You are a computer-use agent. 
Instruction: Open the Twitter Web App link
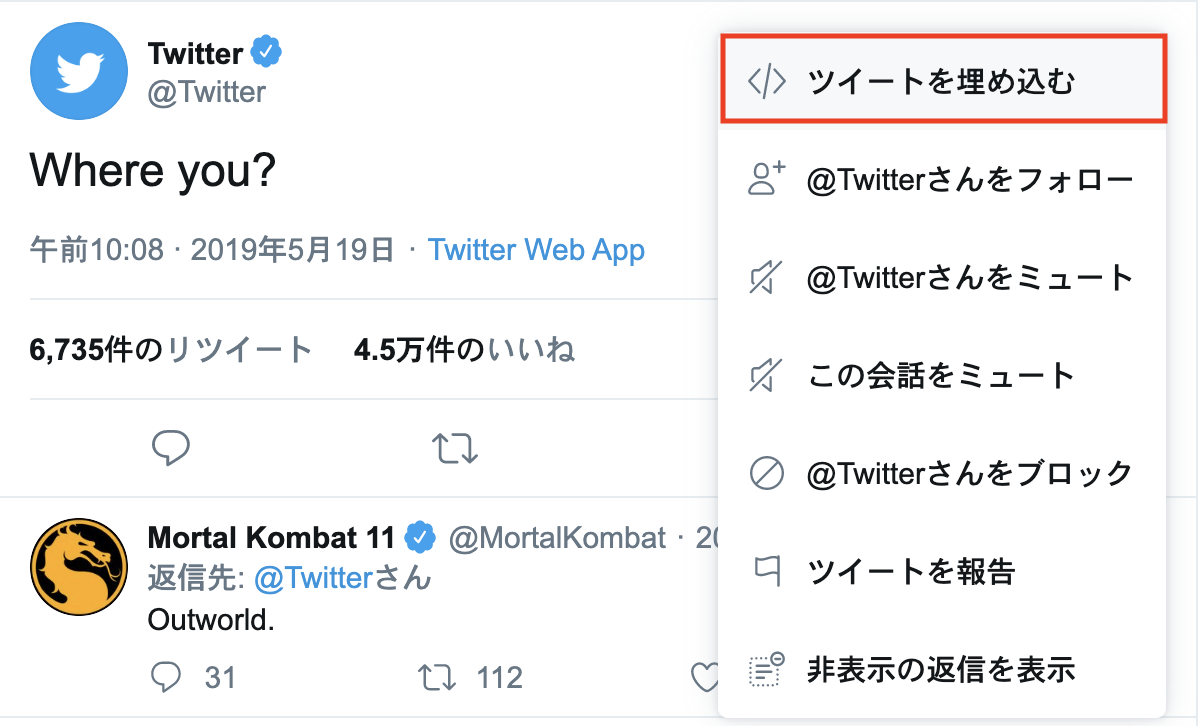pos(536,250)
